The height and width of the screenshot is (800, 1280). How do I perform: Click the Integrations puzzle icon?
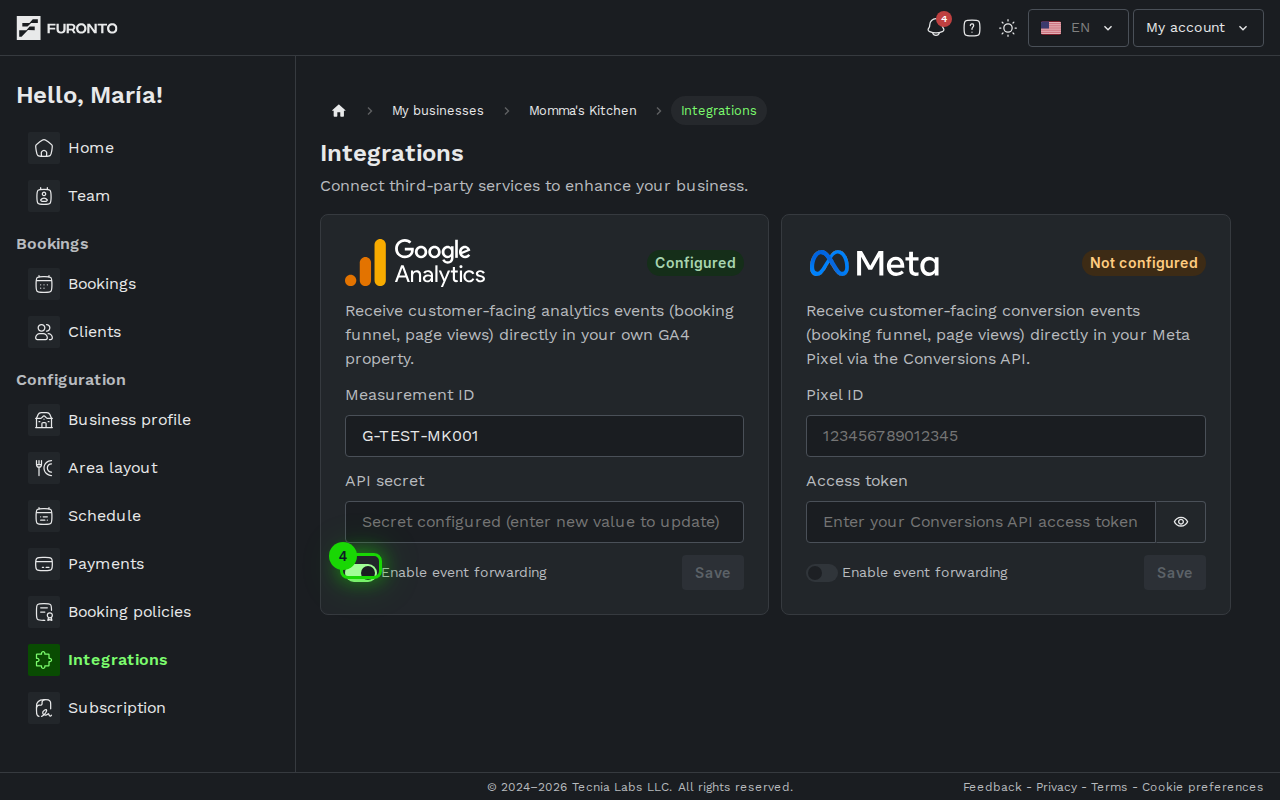44,660
